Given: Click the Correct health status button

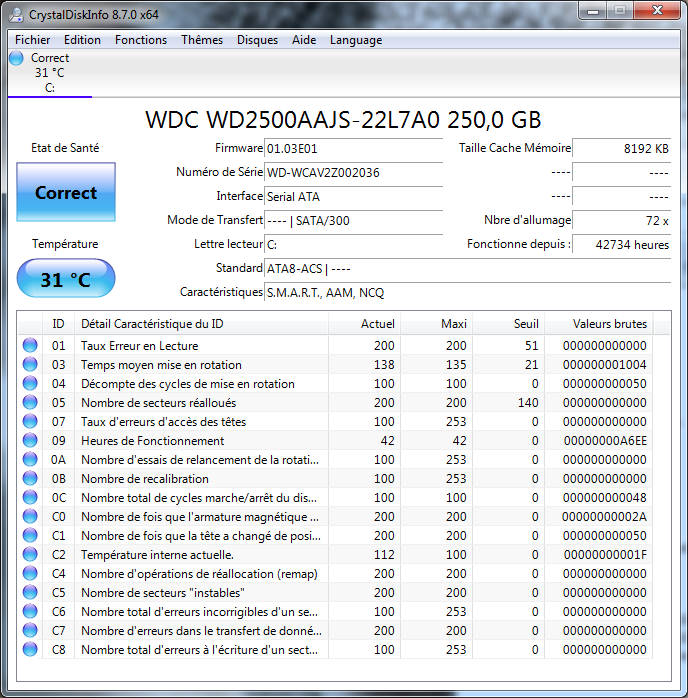Looking at the screenshot, I should (66, 193).
